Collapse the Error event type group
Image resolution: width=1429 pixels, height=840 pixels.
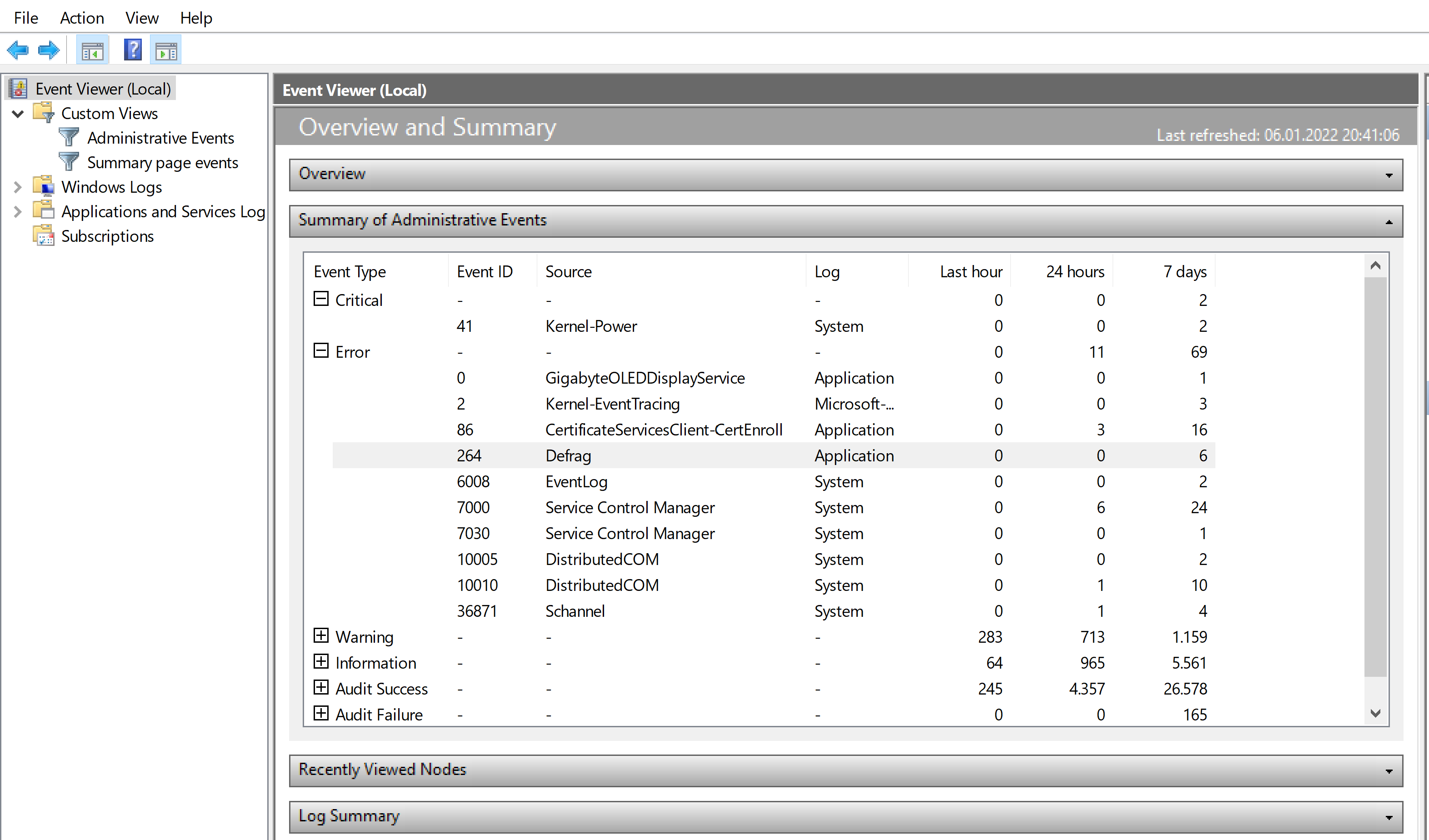click(x=321, y=351)
